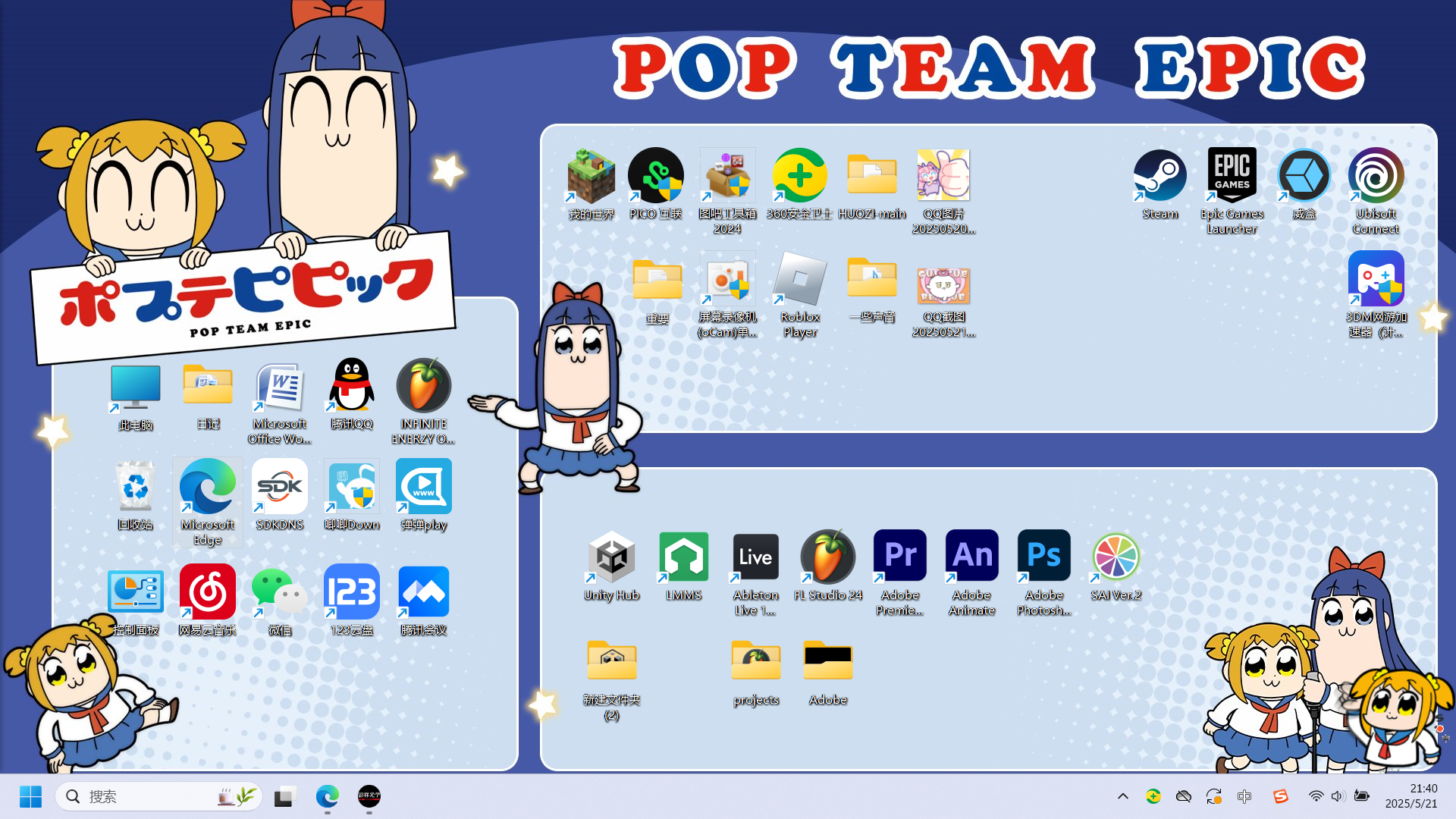1456x819 pixels.
Task: Expand the hidden system tray icons
Action: 1123,796
